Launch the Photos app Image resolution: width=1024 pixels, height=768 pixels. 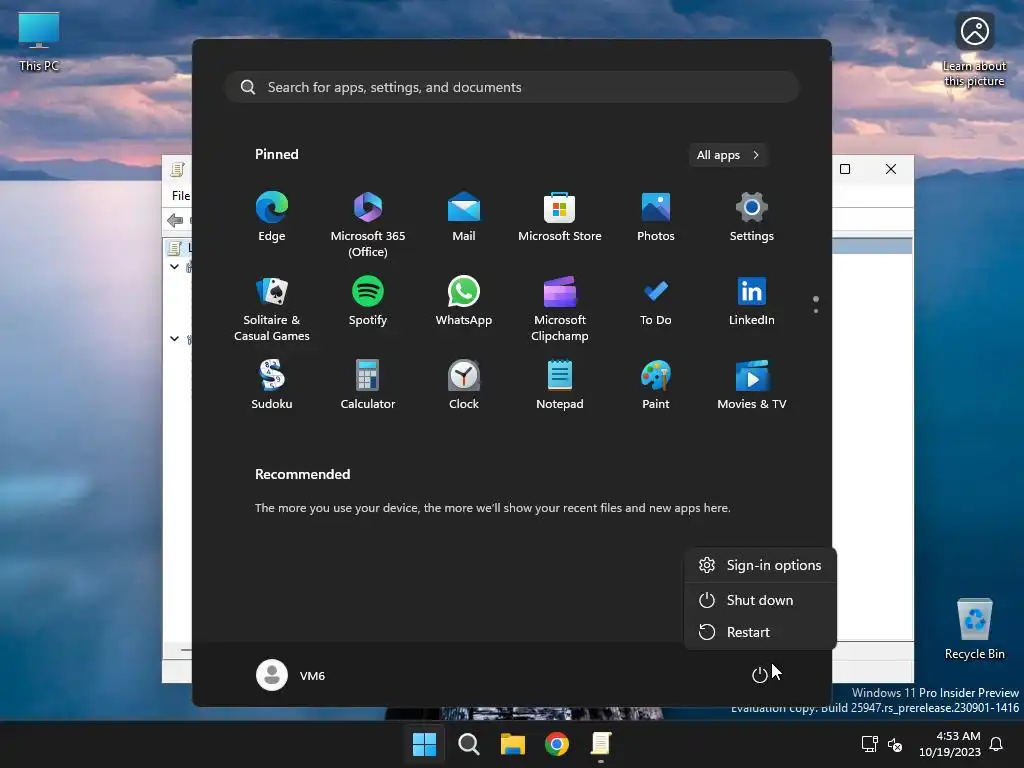656,217
